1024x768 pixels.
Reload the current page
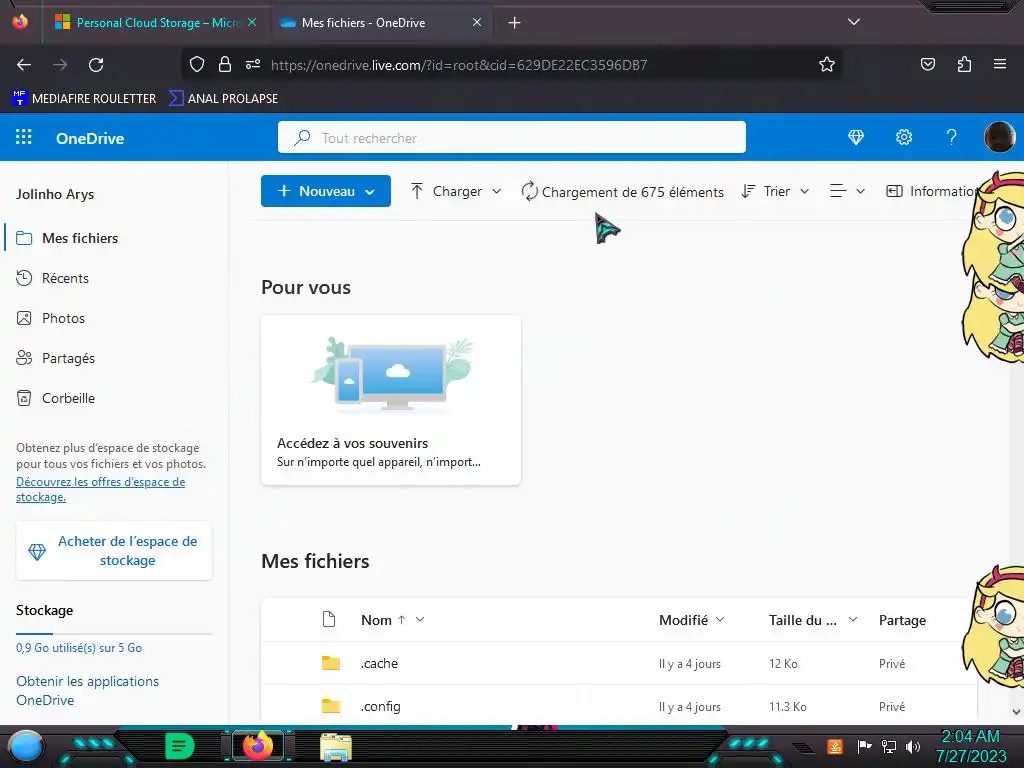pyautogui.click(x=96, y=65)
